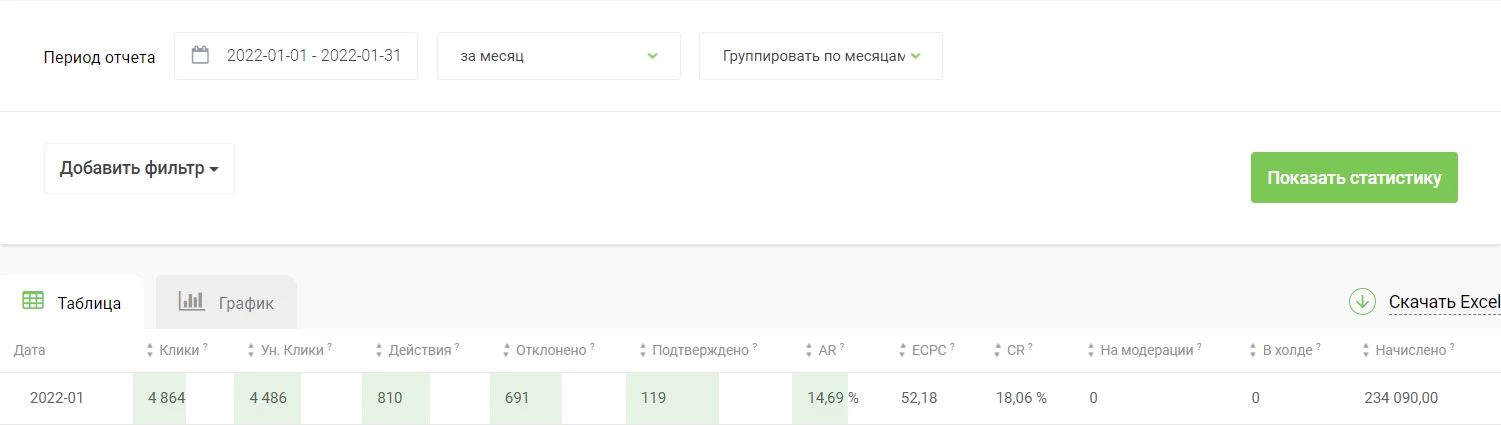Screen dimensions: 1501x425
Task: Sort by Ун. Клики column arrows
Action: 252,351
